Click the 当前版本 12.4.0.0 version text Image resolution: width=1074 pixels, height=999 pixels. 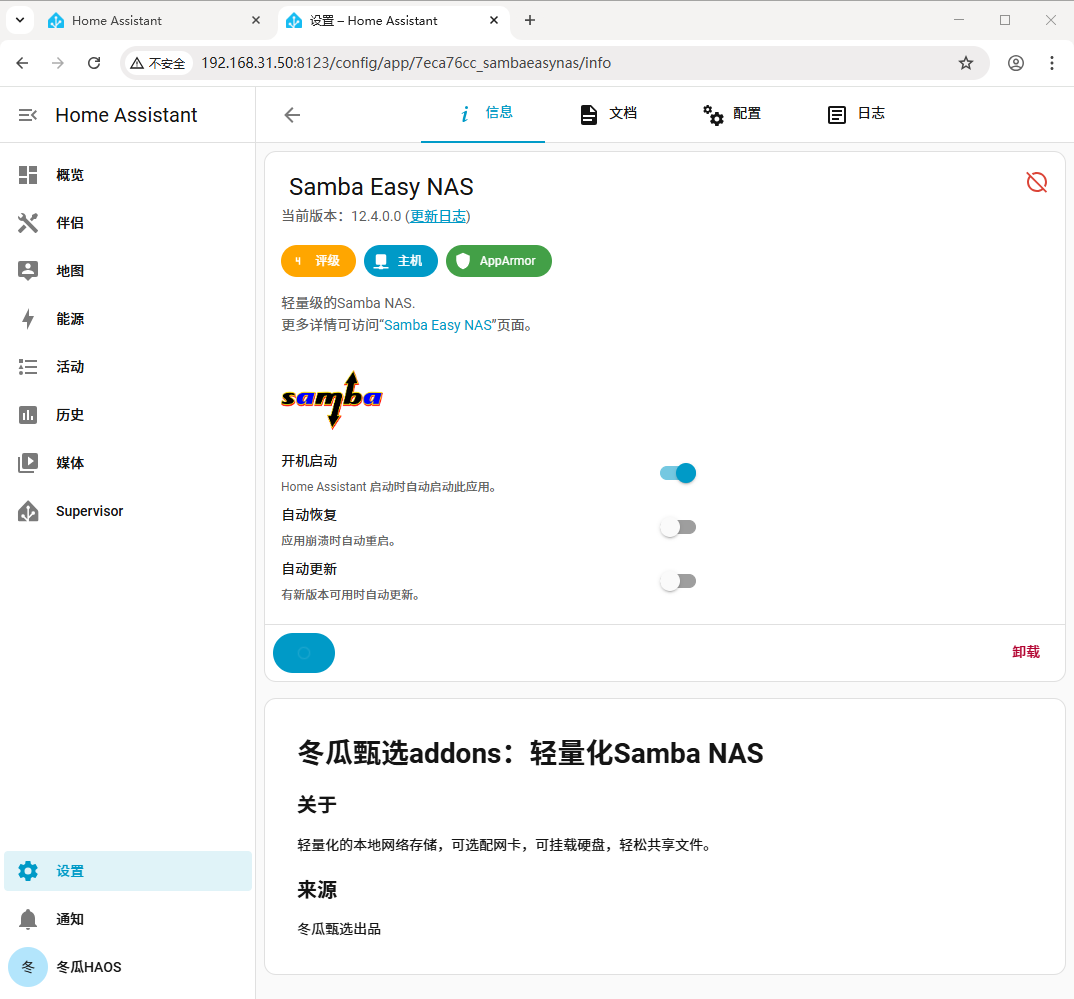(x=341, y=216)
